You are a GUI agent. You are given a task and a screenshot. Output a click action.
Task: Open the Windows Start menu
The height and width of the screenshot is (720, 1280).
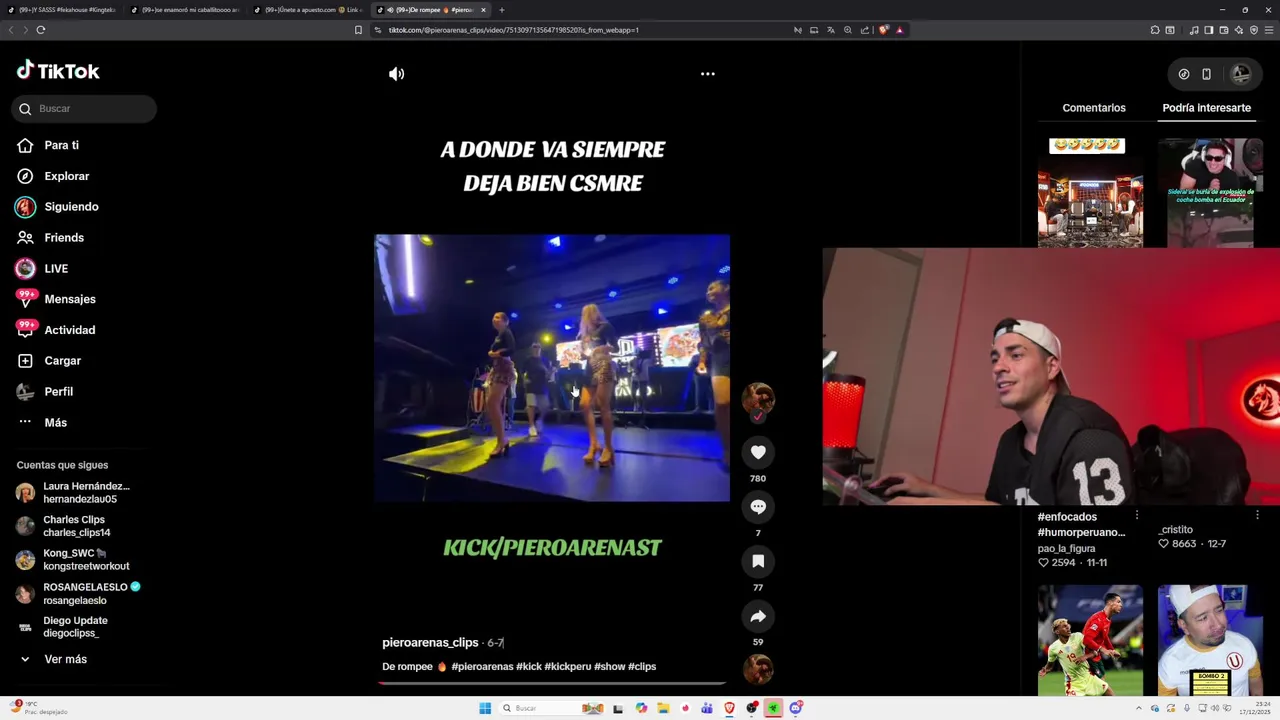[x=485, y=708]
